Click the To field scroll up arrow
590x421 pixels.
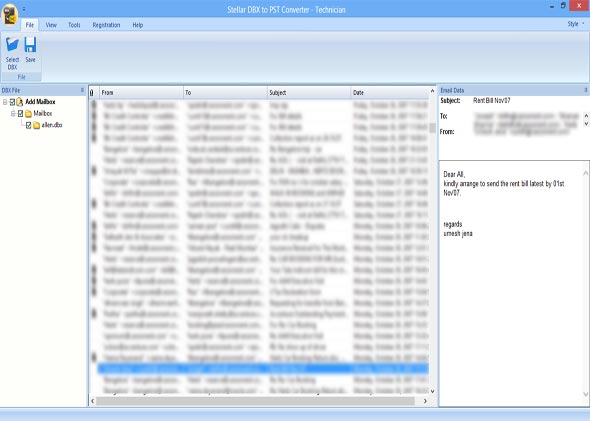click(586, 115)
